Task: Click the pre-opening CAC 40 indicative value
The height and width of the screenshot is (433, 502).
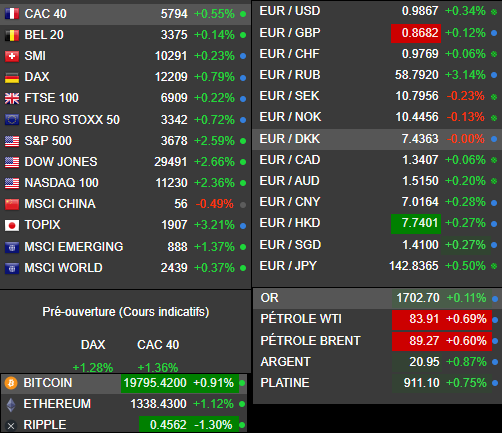Action: coord(158,368)
